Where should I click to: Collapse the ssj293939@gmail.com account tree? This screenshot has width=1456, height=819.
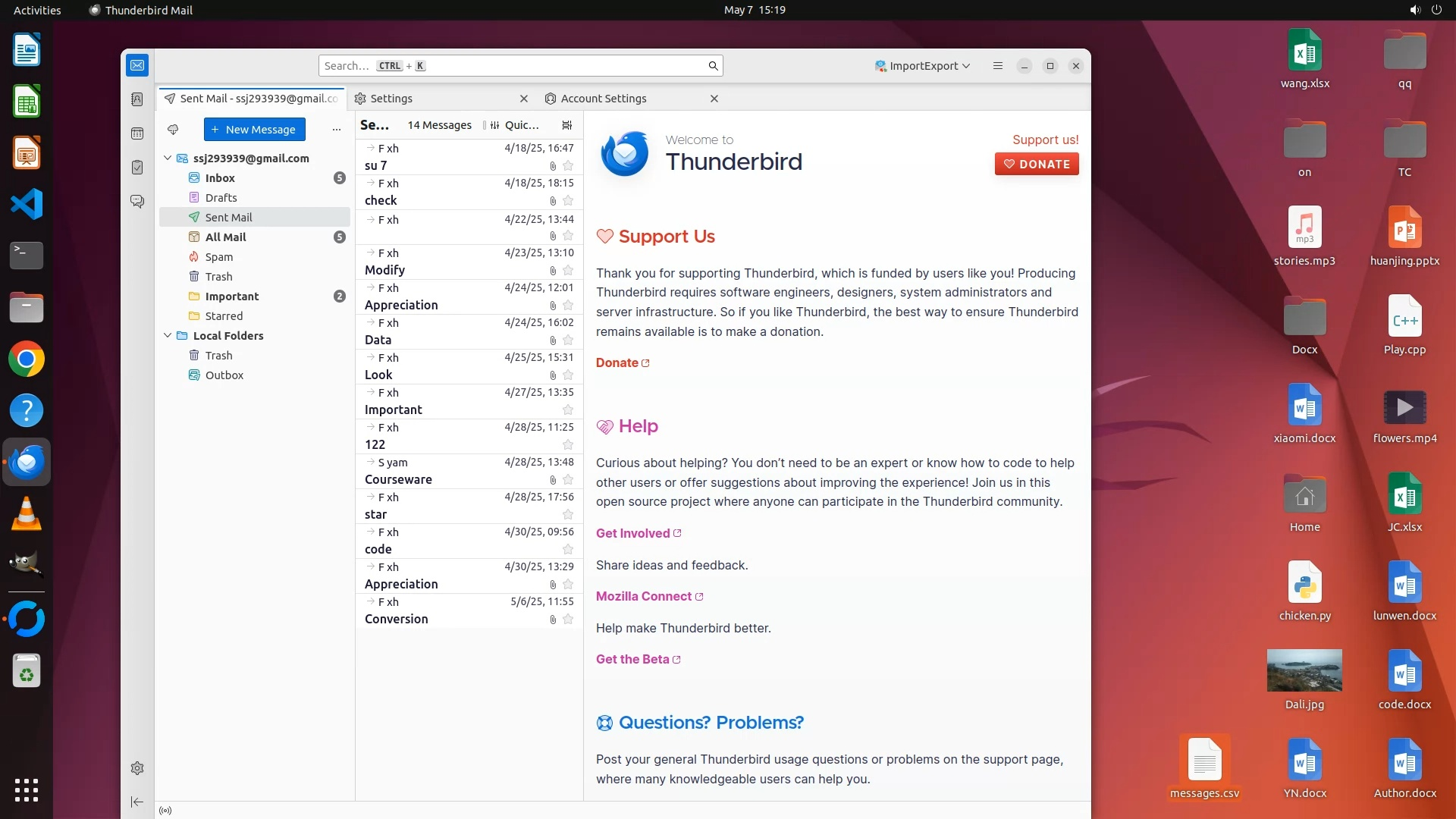(x=168, y=158)
